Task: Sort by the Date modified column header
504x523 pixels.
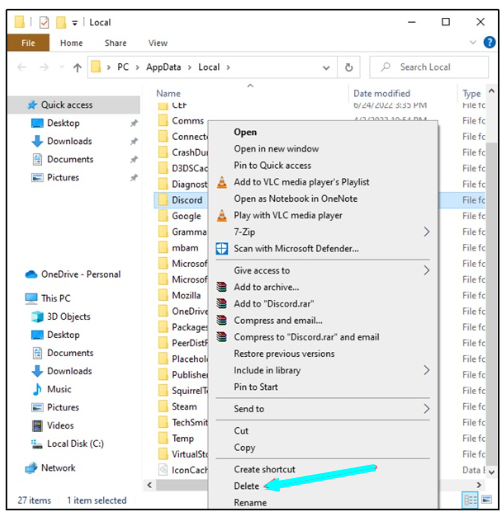Action: point(382,94)
